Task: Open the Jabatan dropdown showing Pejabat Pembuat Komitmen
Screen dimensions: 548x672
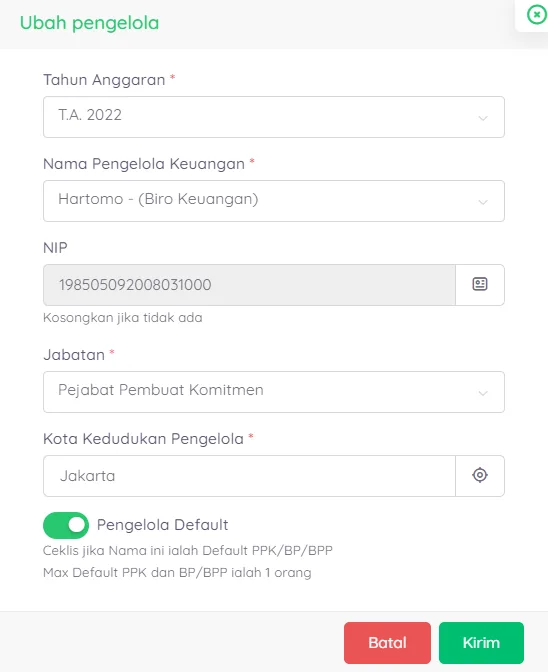Action: pyautogui.click(x=274, y=392)
